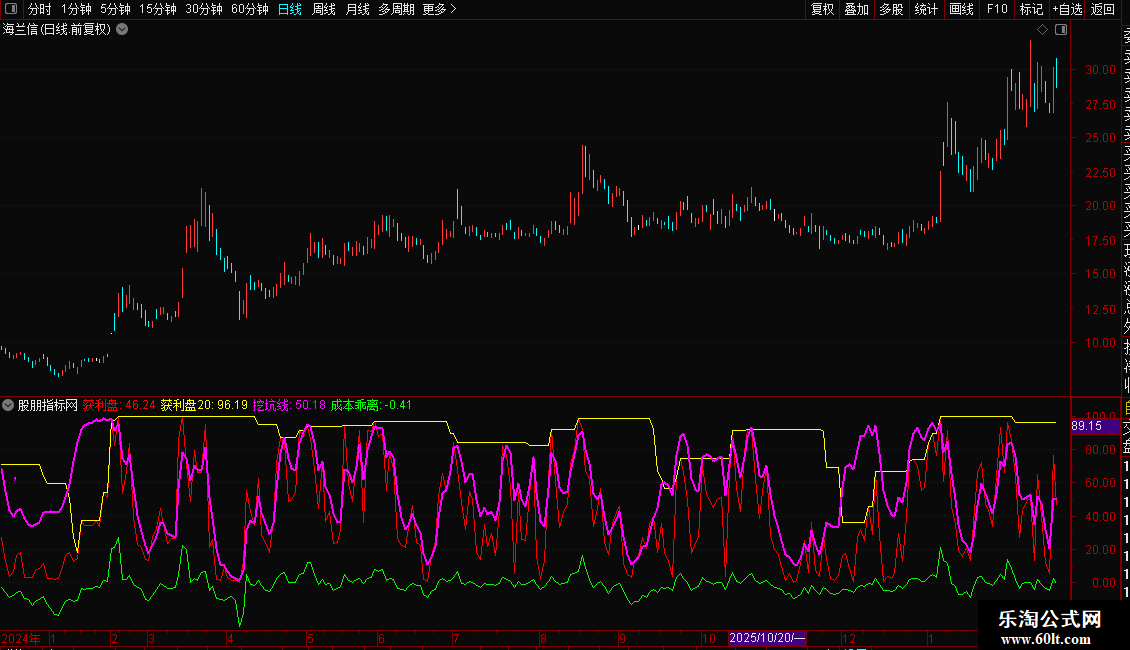1130x650 pixels.
Task: Click the diamond icon in main chart corner
Action: [1042, 30]
